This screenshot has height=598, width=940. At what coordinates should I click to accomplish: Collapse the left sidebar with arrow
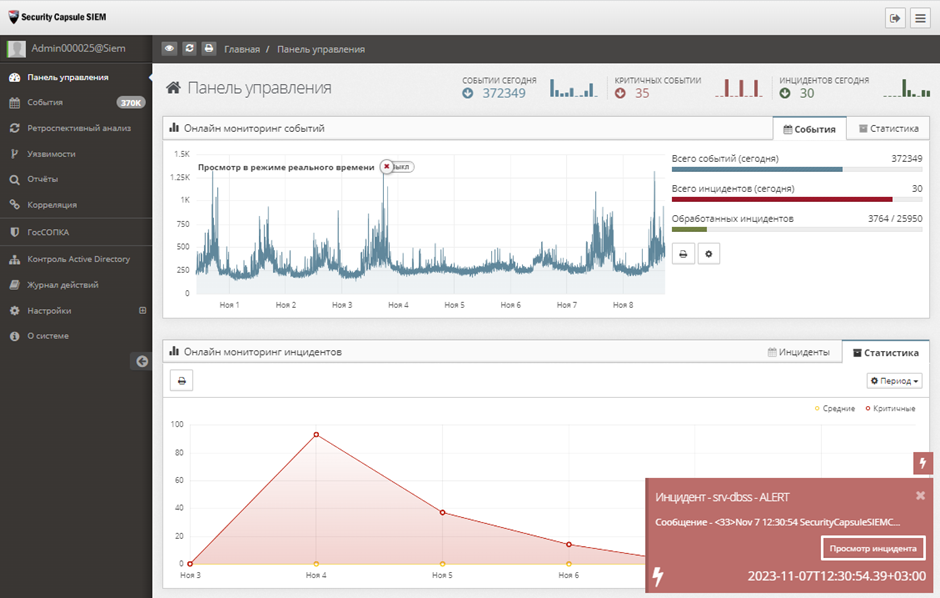point(142,362)
